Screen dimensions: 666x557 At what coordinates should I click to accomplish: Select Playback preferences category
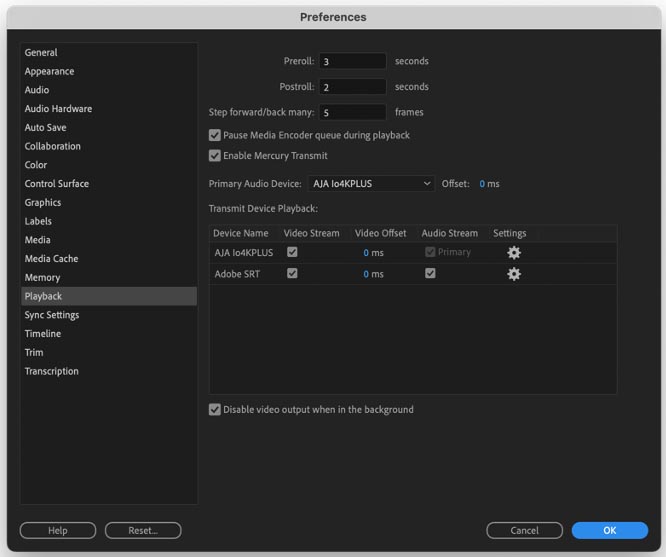(109, 296)
